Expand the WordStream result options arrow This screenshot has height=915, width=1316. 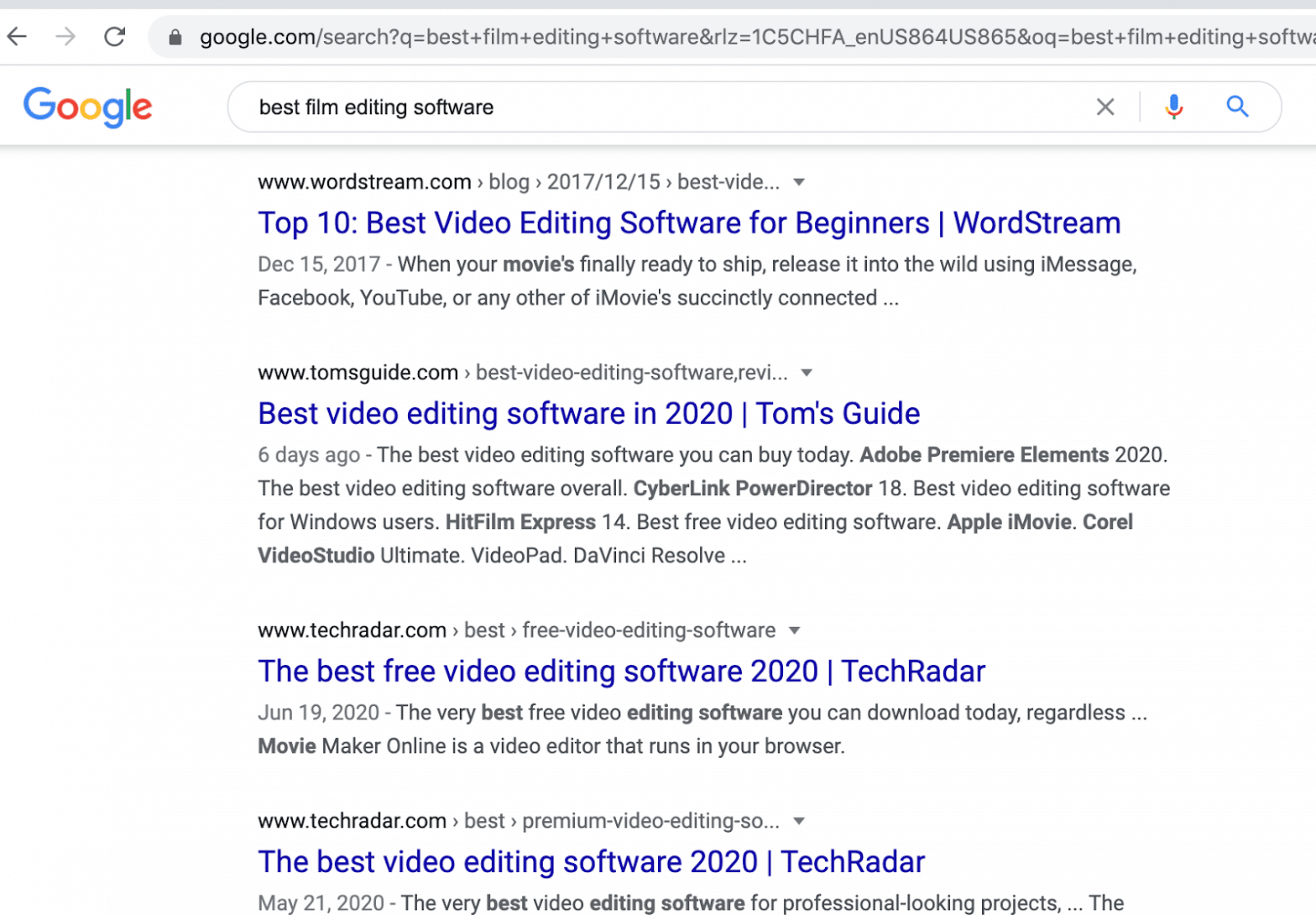point(799,182)
